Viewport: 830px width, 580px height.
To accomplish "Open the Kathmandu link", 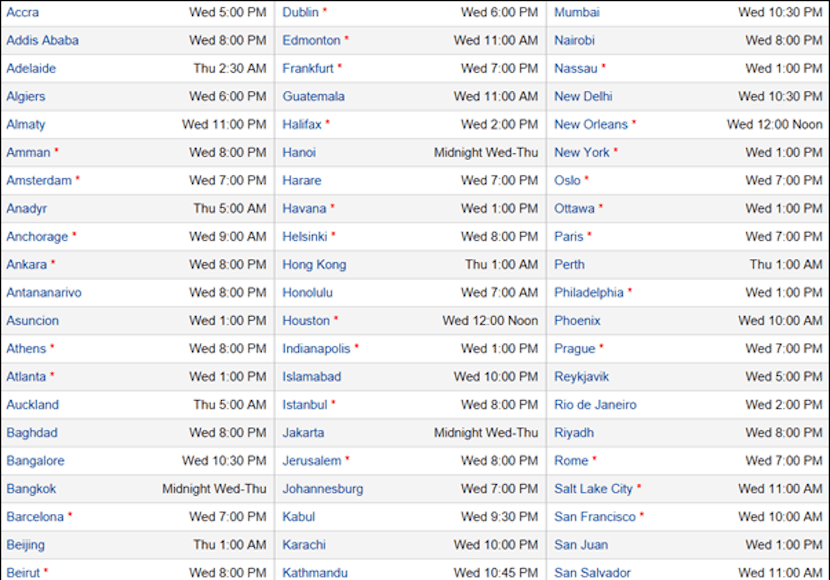I will pyautogui.click(x=315, y=573).
